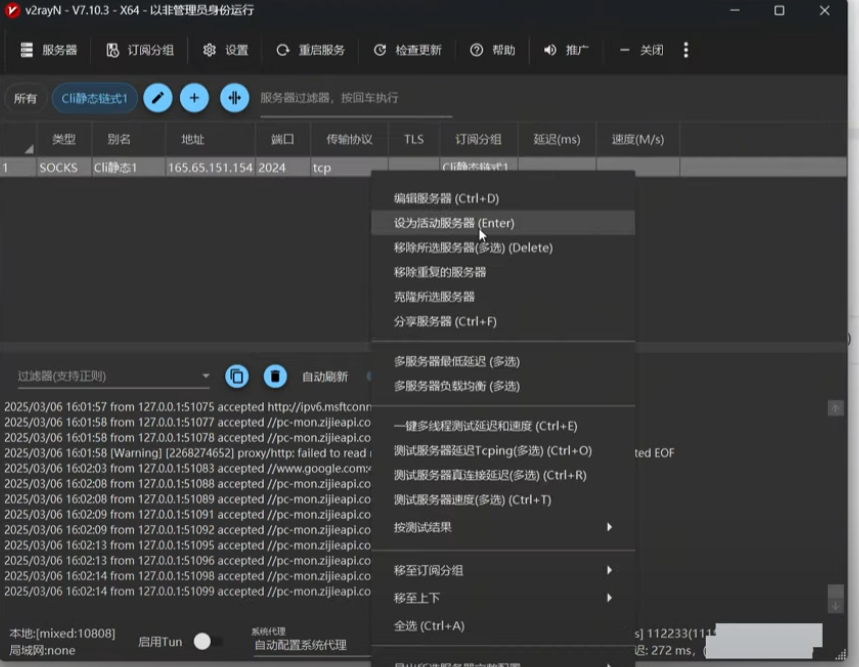Select the Cli静态链式1 group tab
The width and height of the screenshot is (859, 667).
(95, 98)
